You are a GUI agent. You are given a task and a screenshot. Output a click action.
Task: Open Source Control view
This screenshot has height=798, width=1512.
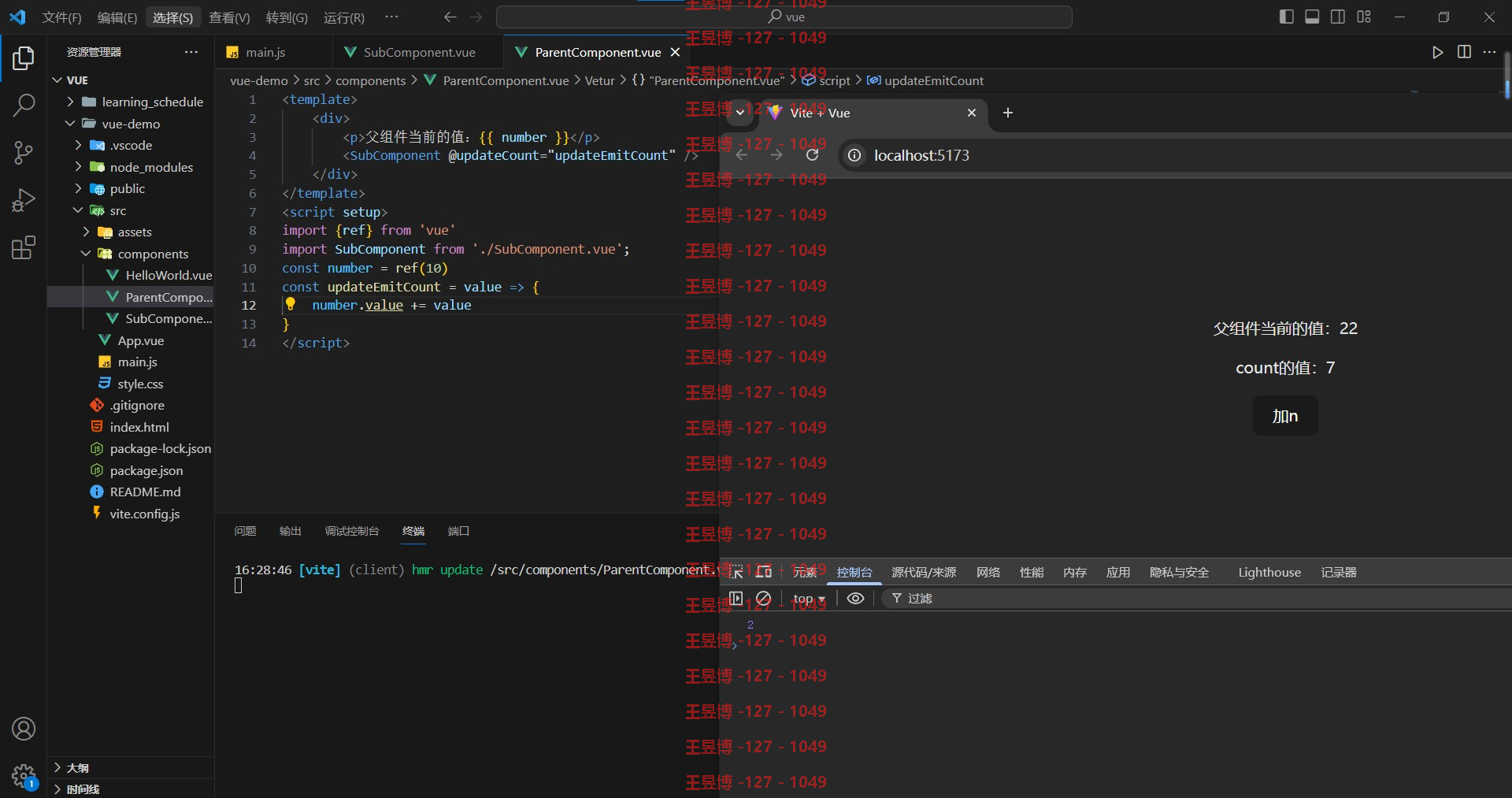pyautogui.click(x=24, y=153)
